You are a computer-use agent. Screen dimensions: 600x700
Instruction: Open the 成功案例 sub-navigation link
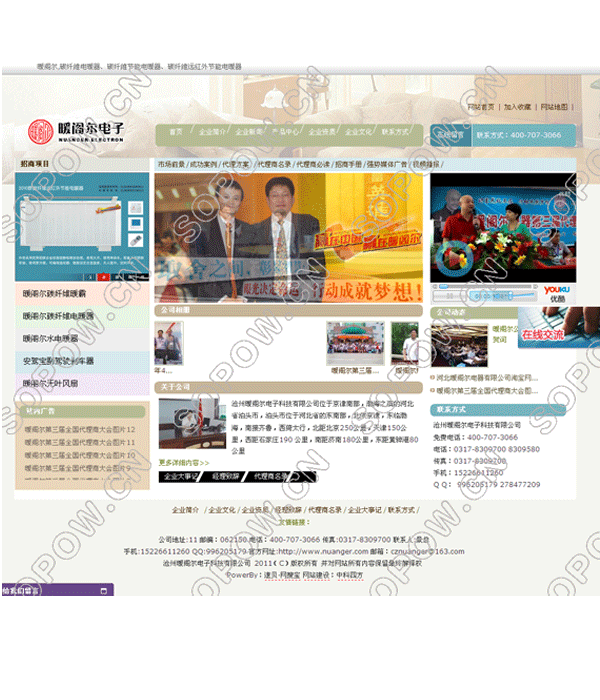pyautogui.click(x=203, y=165)
